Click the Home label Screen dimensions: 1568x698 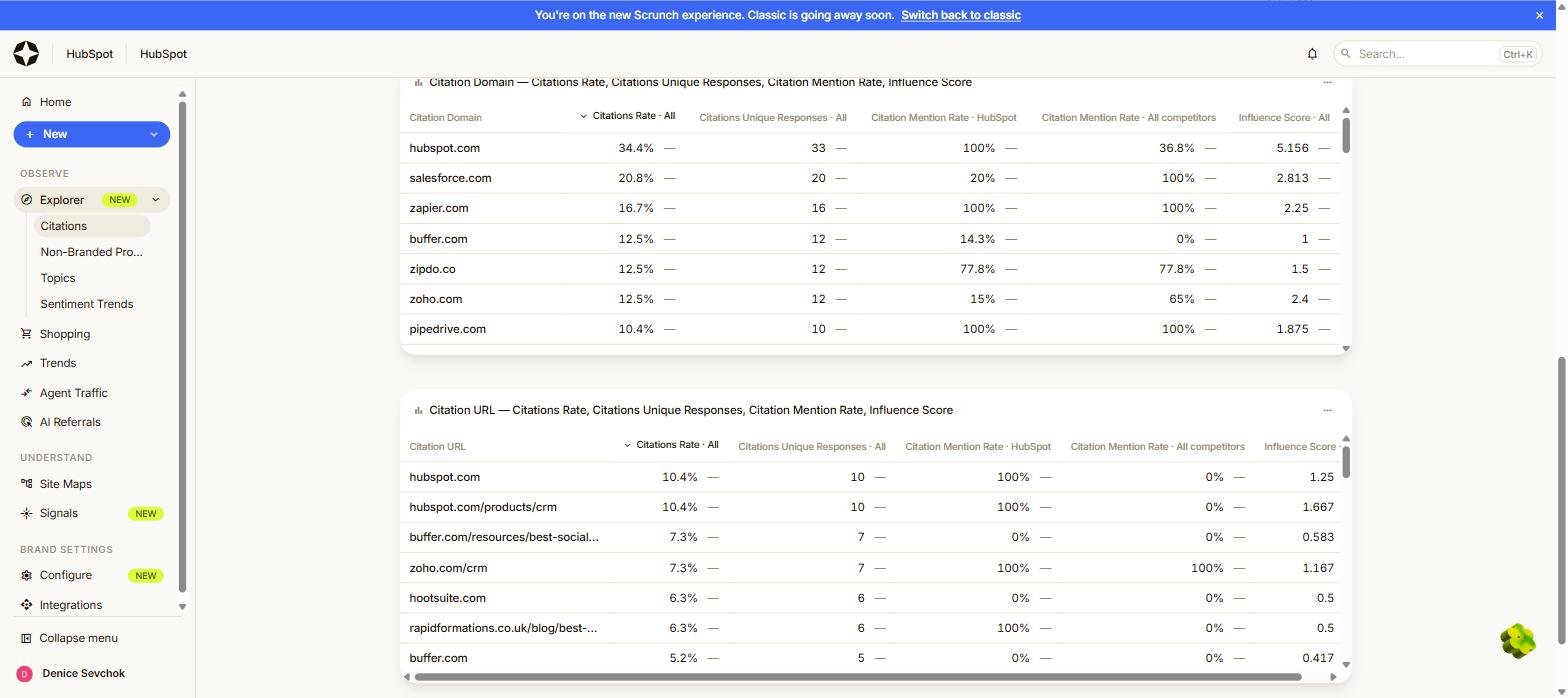tap(55, 102)
